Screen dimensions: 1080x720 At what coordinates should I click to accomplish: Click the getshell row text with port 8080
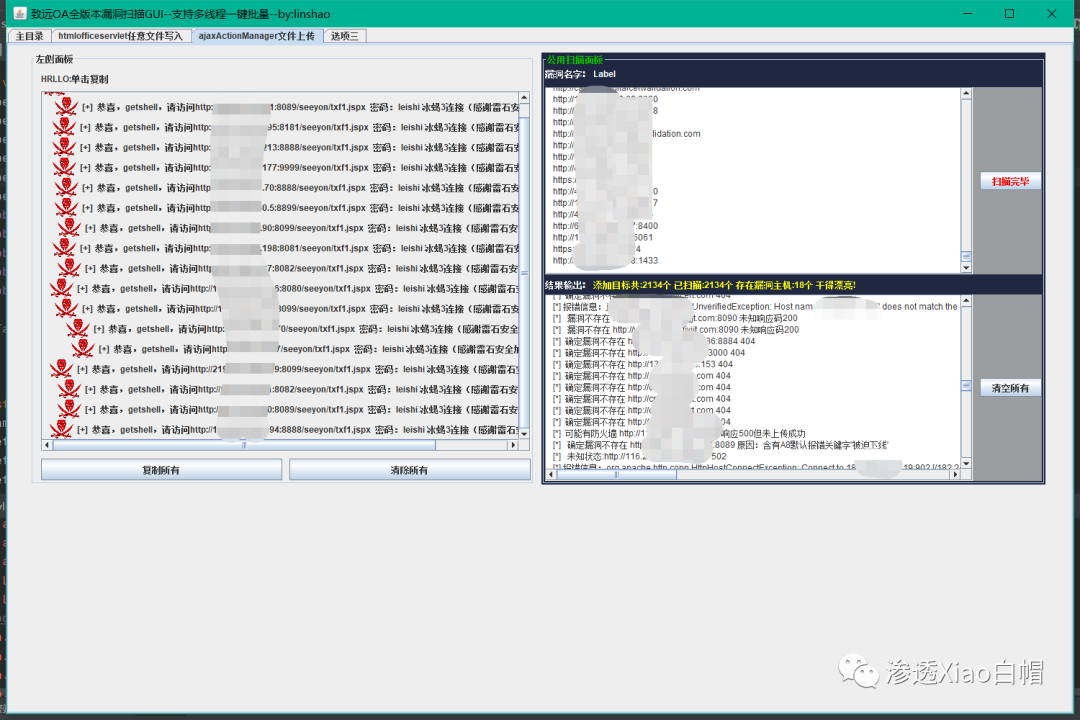point(298,288)
